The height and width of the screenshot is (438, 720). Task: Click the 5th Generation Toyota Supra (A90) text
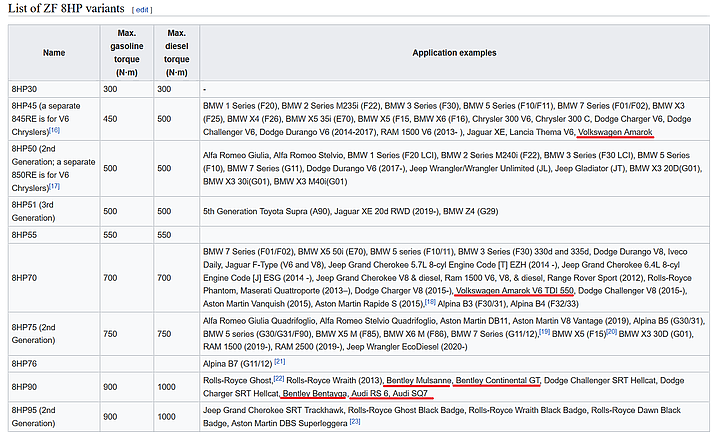266,211
